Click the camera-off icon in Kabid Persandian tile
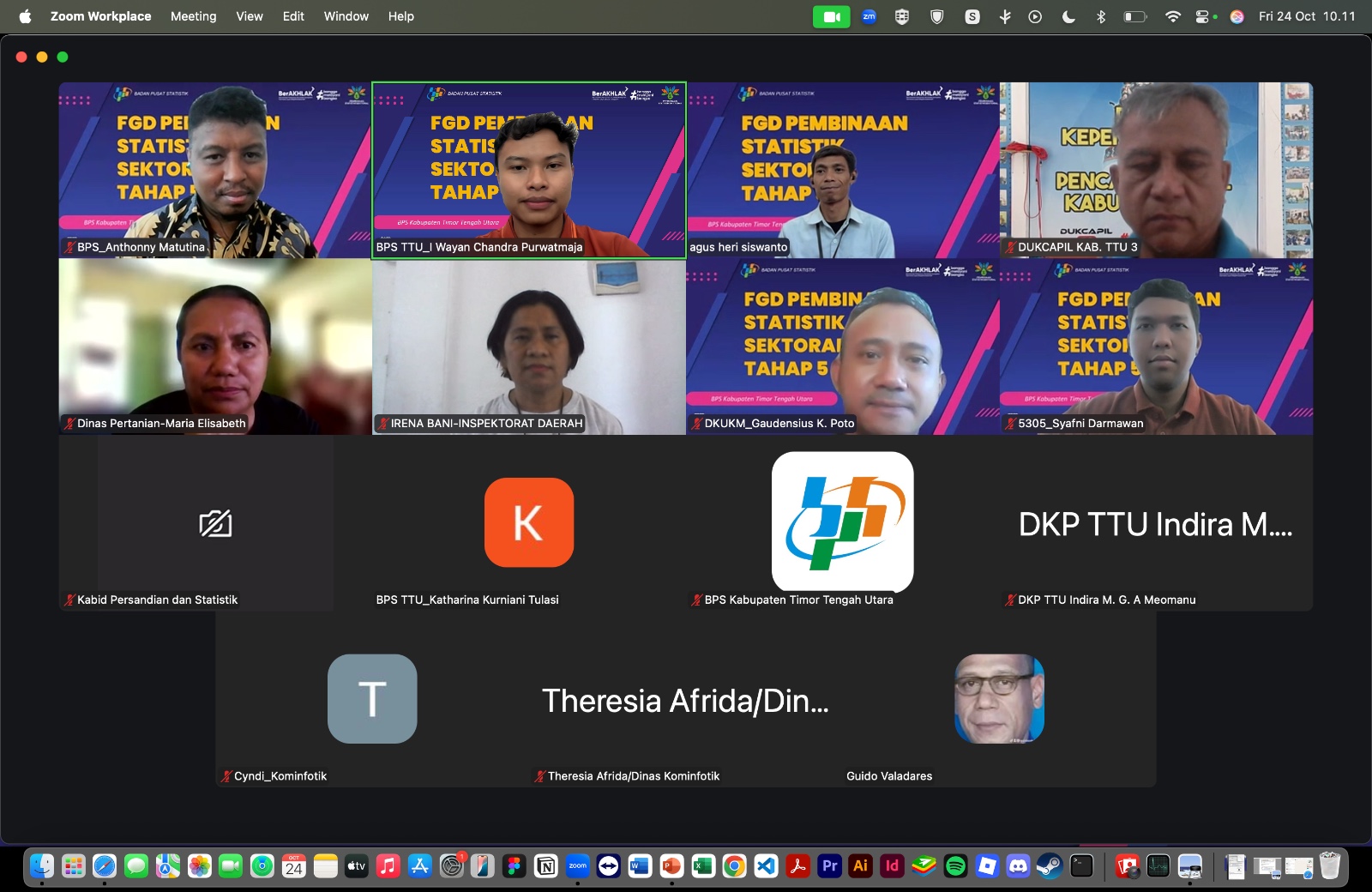Screen dimensions: 1372x892 [x=215, y=523]
